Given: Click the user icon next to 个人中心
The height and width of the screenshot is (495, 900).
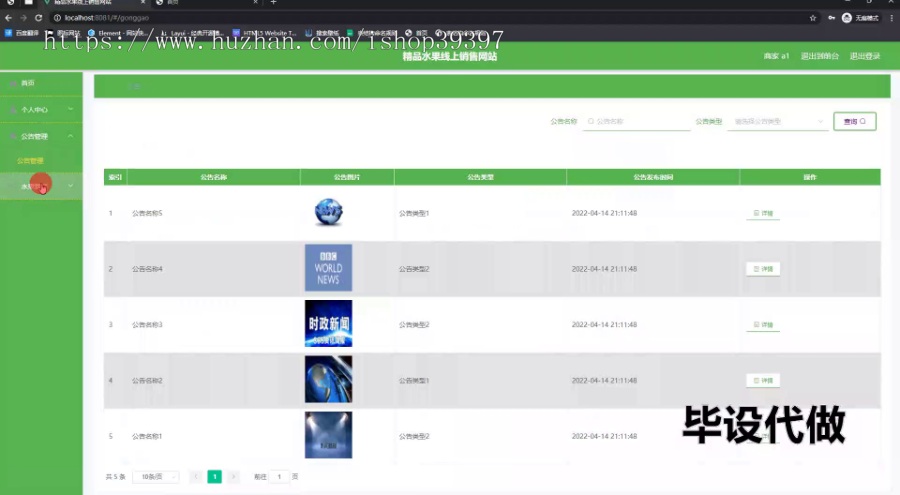Looking at the screenshot, I should click(13, 110).
